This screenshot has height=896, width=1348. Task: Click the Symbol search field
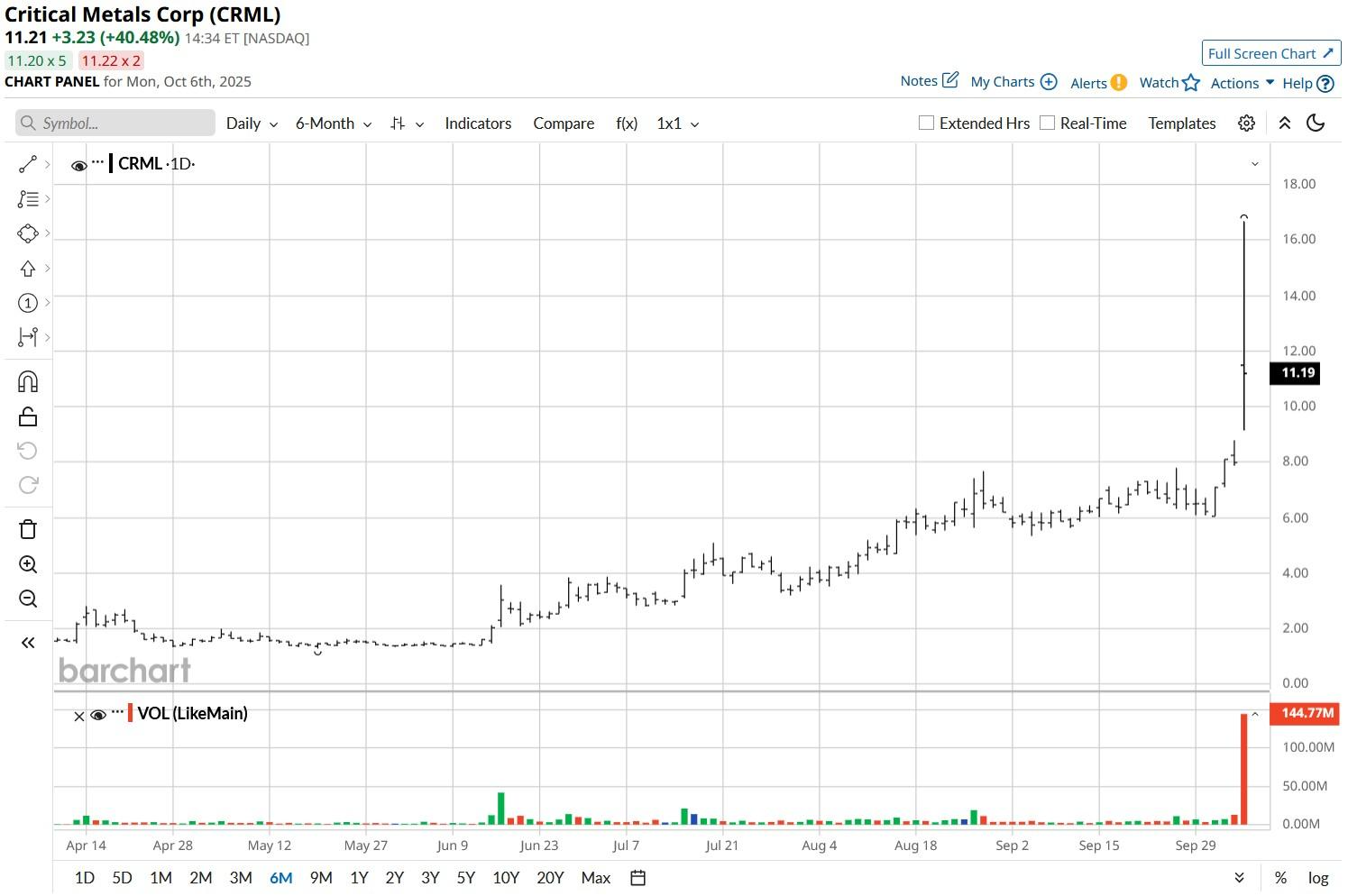115,123
